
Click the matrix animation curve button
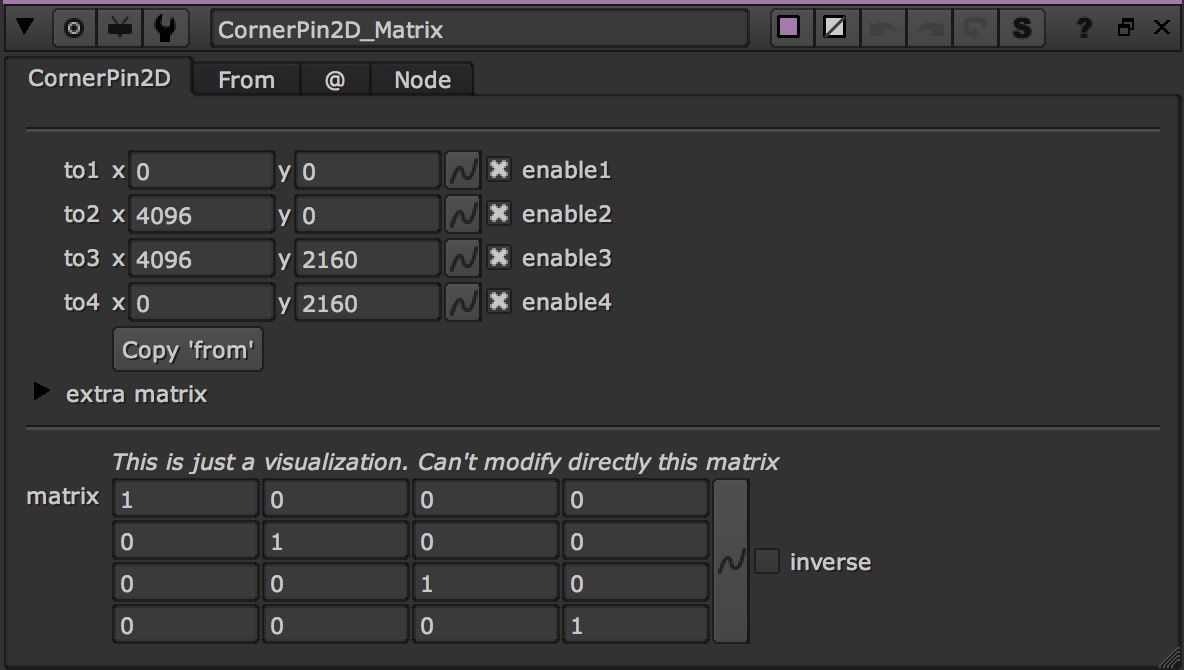pyautogui.click(x=731, y=562)
